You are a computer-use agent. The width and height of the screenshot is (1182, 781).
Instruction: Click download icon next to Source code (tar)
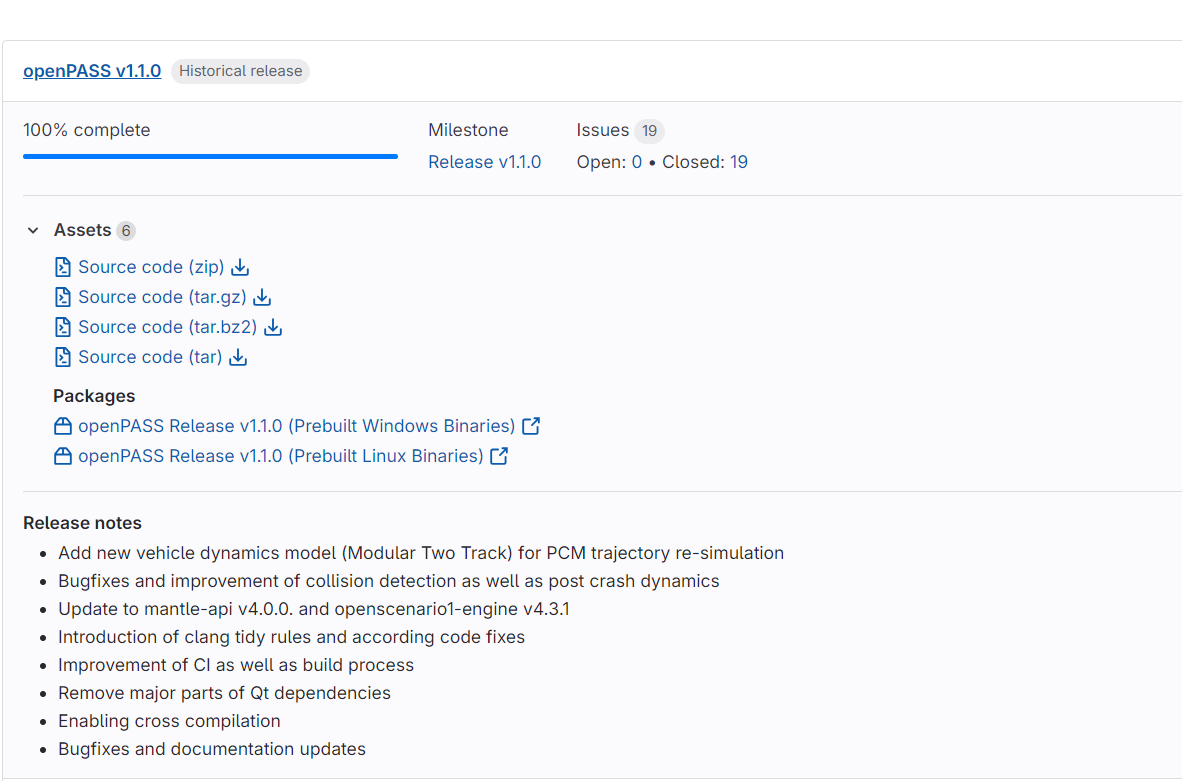pyautogui.click(x=237, y=357)
